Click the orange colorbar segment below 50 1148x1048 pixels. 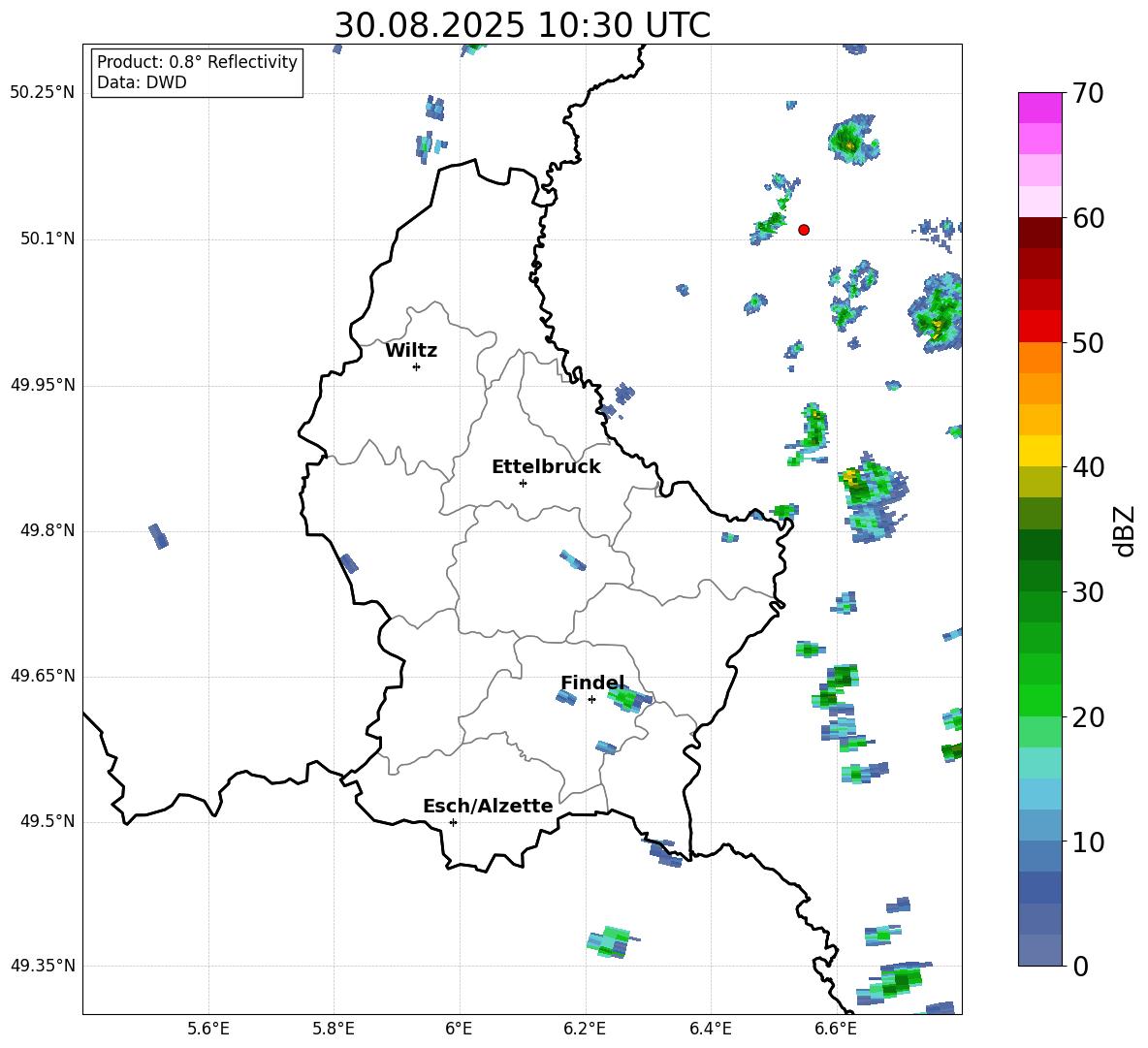[1040, 358]
